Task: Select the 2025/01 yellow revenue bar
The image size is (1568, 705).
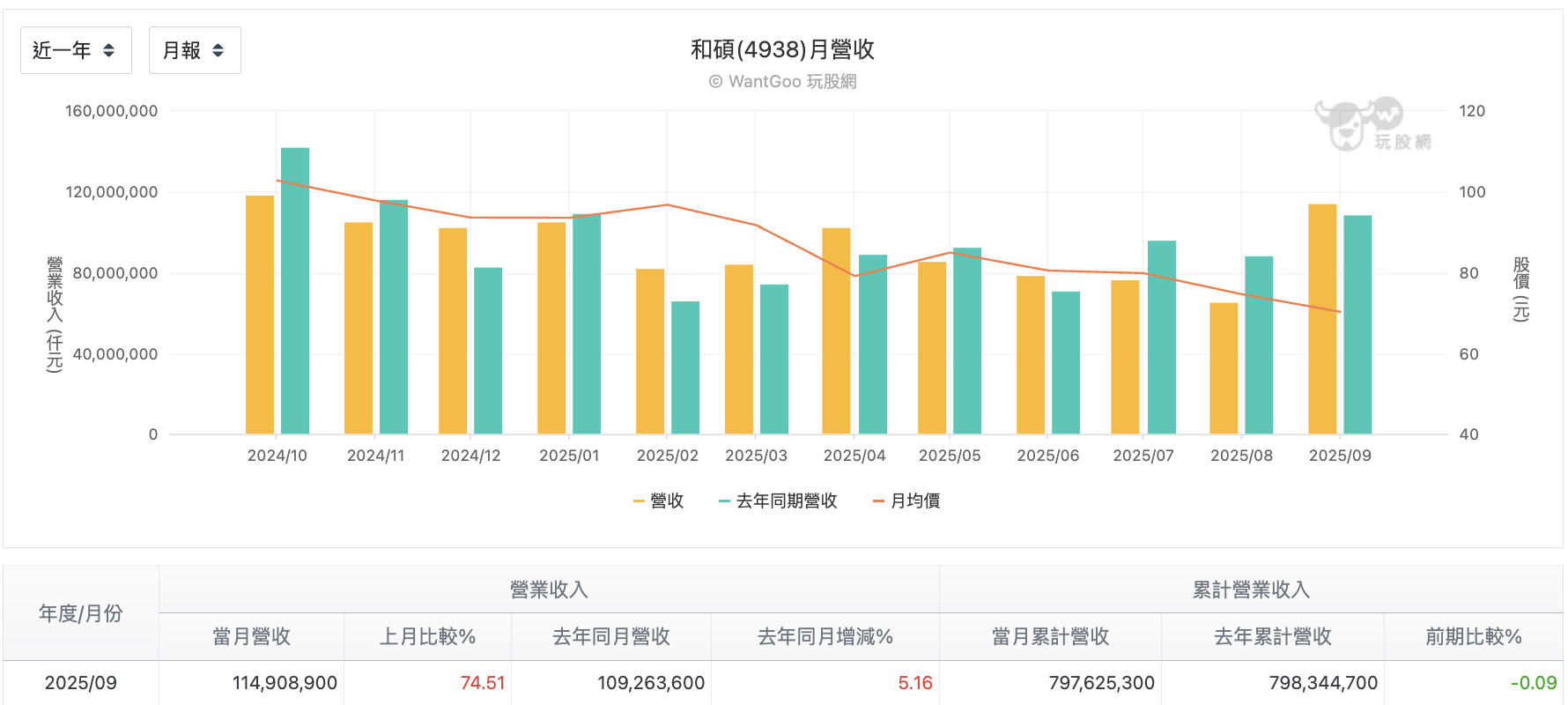Action: point(551,328)
